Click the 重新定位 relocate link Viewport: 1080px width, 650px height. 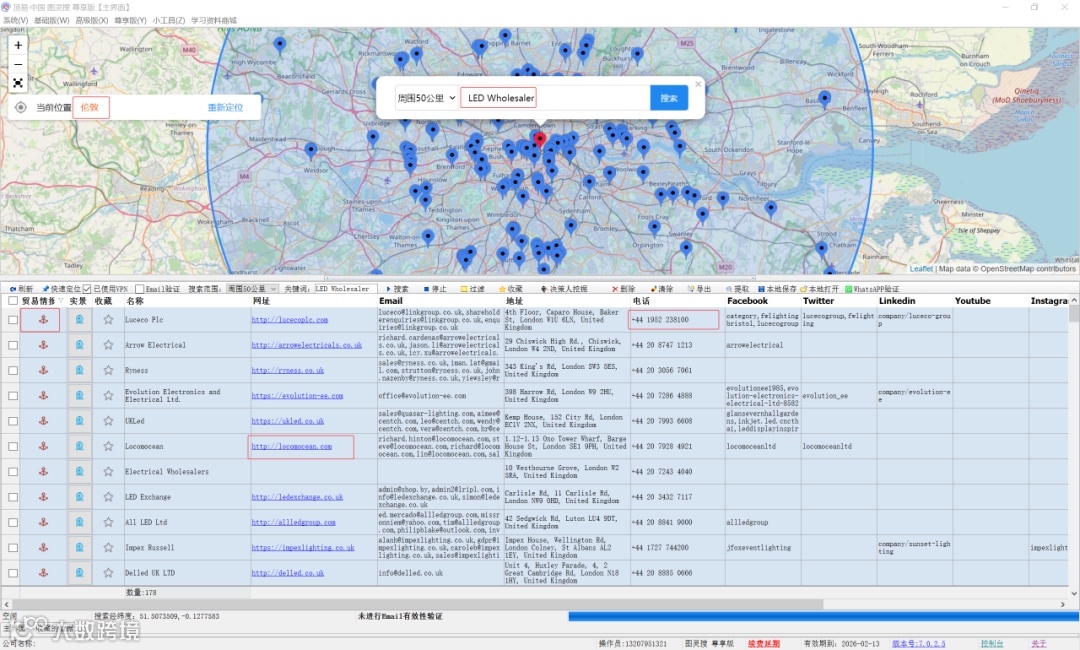pos(225,107)
